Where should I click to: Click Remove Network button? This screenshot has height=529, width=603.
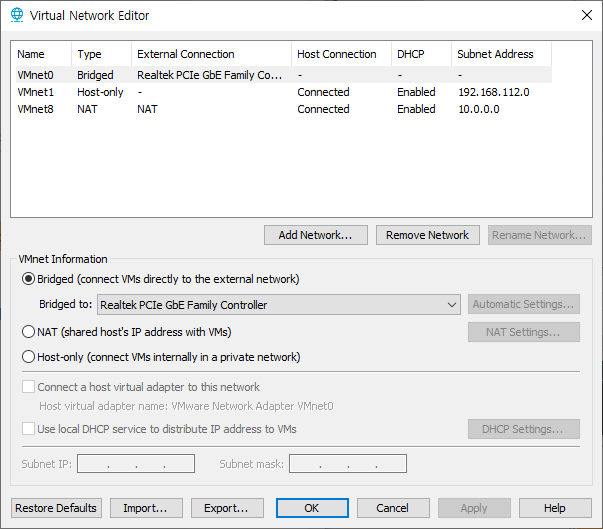(x=428, y=235)
